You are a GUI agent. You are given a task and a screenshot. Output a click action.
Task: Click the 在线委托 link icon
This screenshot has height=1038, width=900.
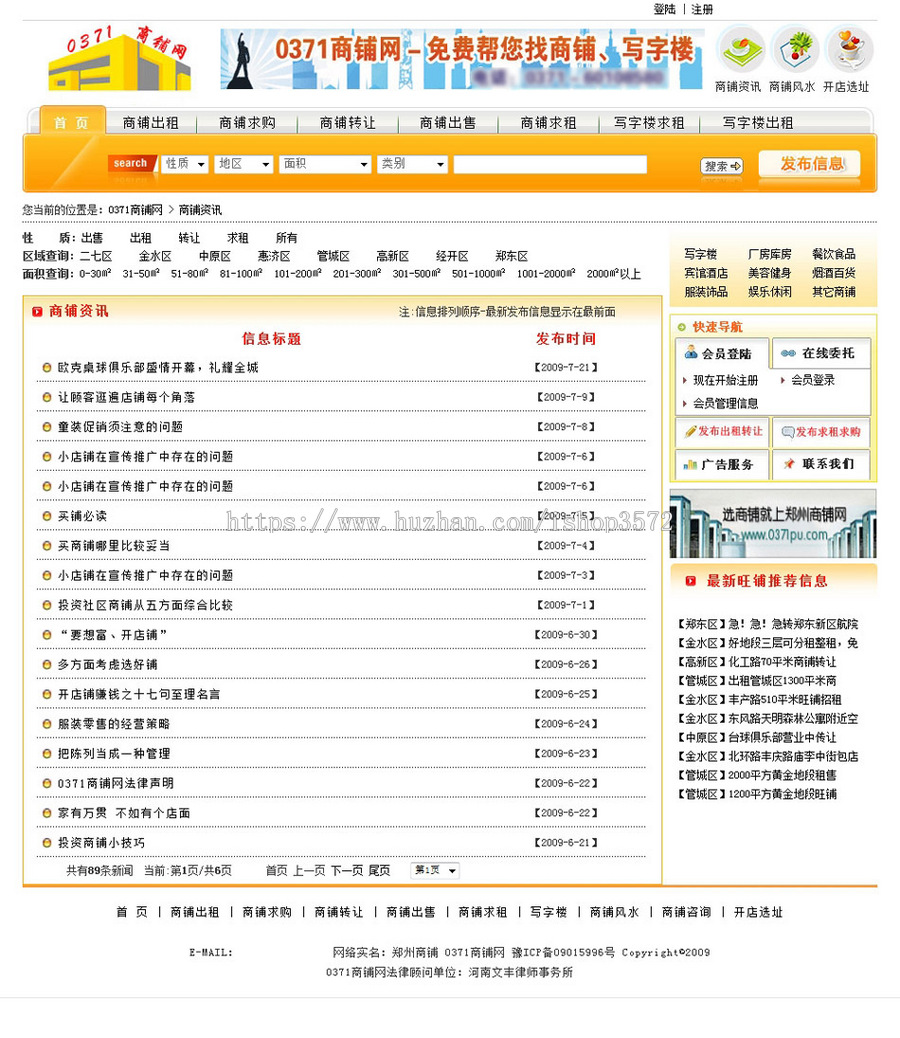click(787, 353)
